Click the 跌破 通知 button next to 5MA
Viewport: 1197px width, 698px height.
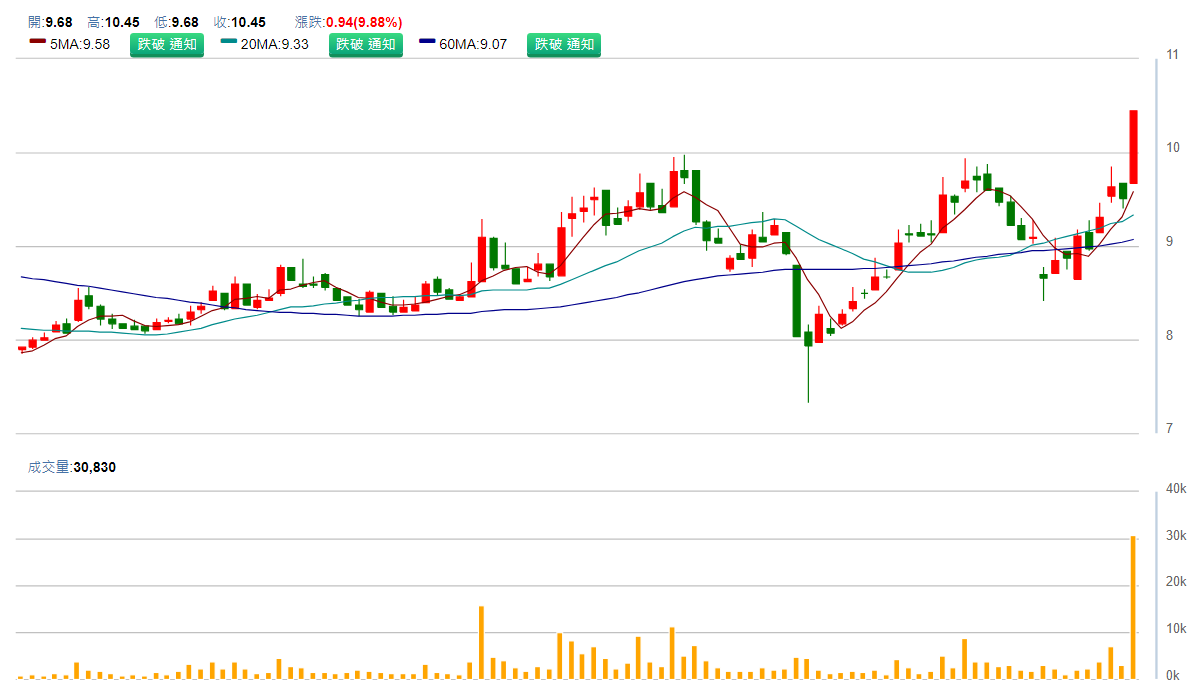(x=167, y=44)
